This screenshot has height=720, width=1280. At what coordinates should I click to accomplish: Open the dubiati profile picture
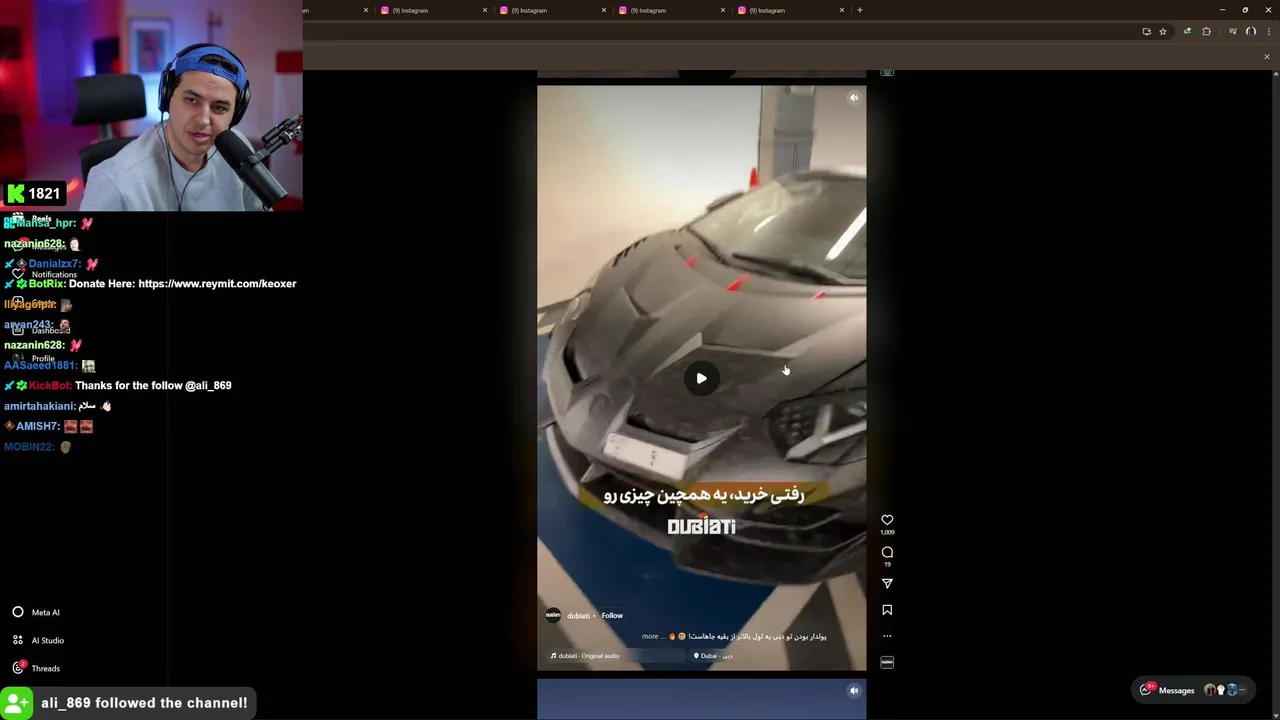(x=553, y=615)
